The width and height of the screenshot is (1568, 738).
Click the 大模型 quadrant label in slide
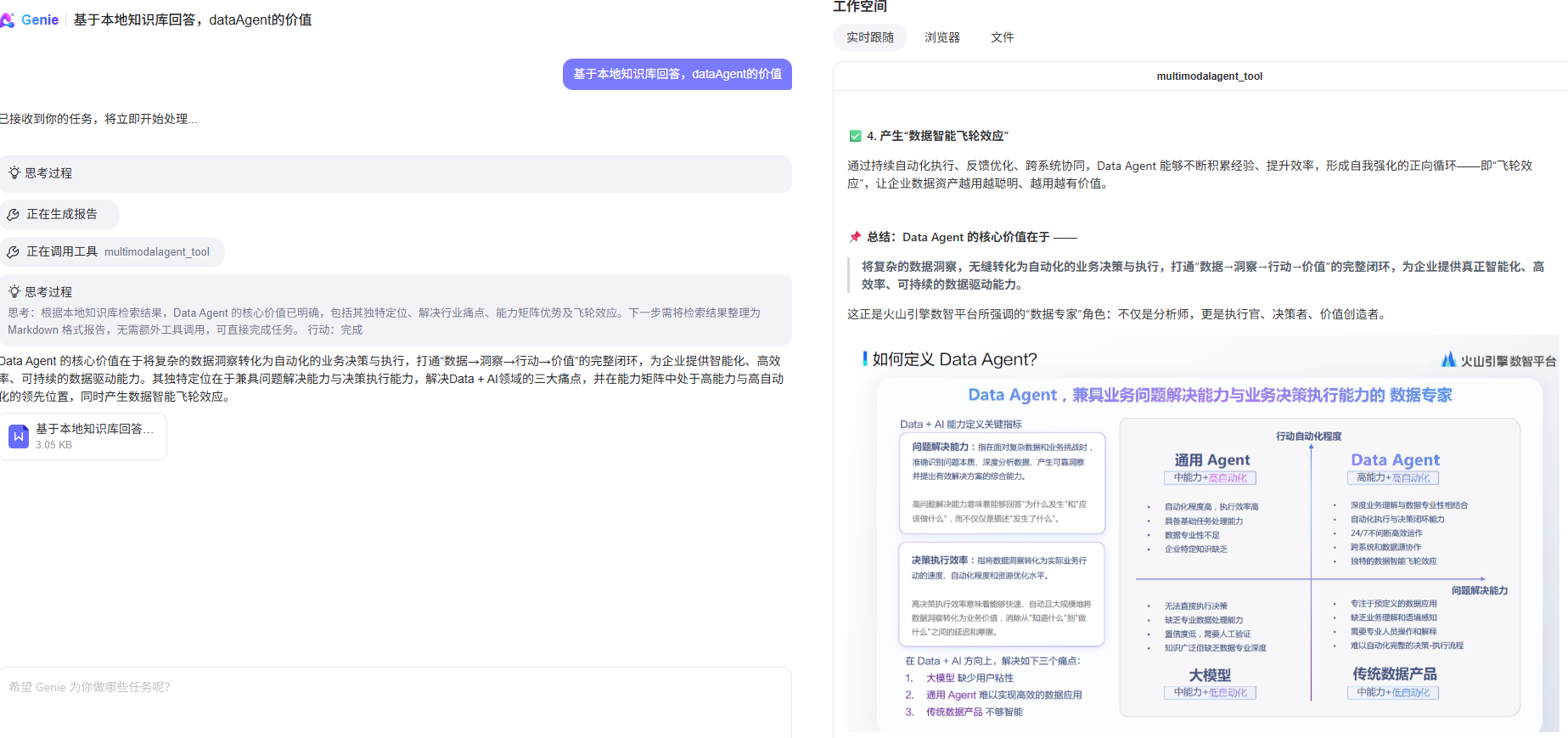coord(1210,675)
